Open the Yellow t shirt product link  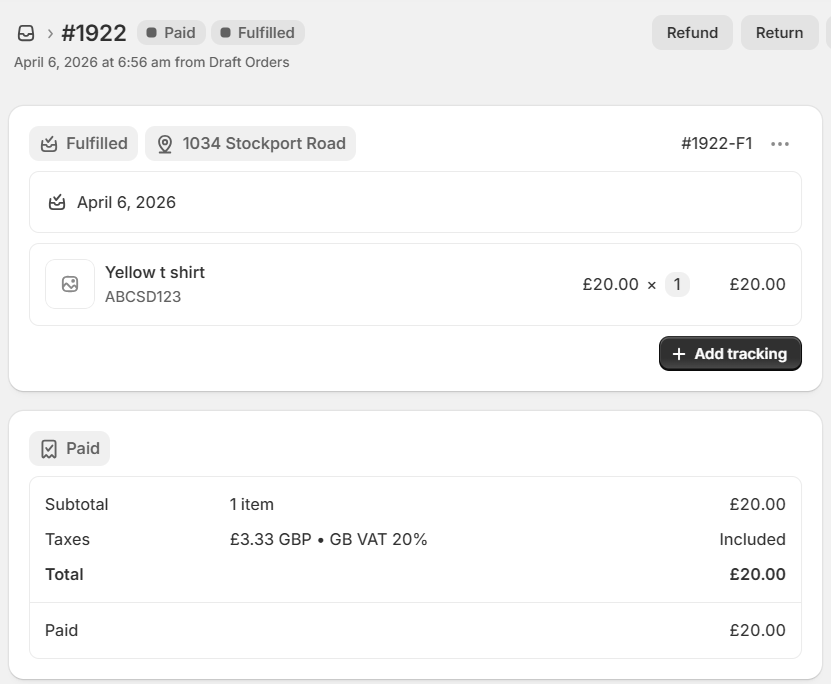coord(155,272)
